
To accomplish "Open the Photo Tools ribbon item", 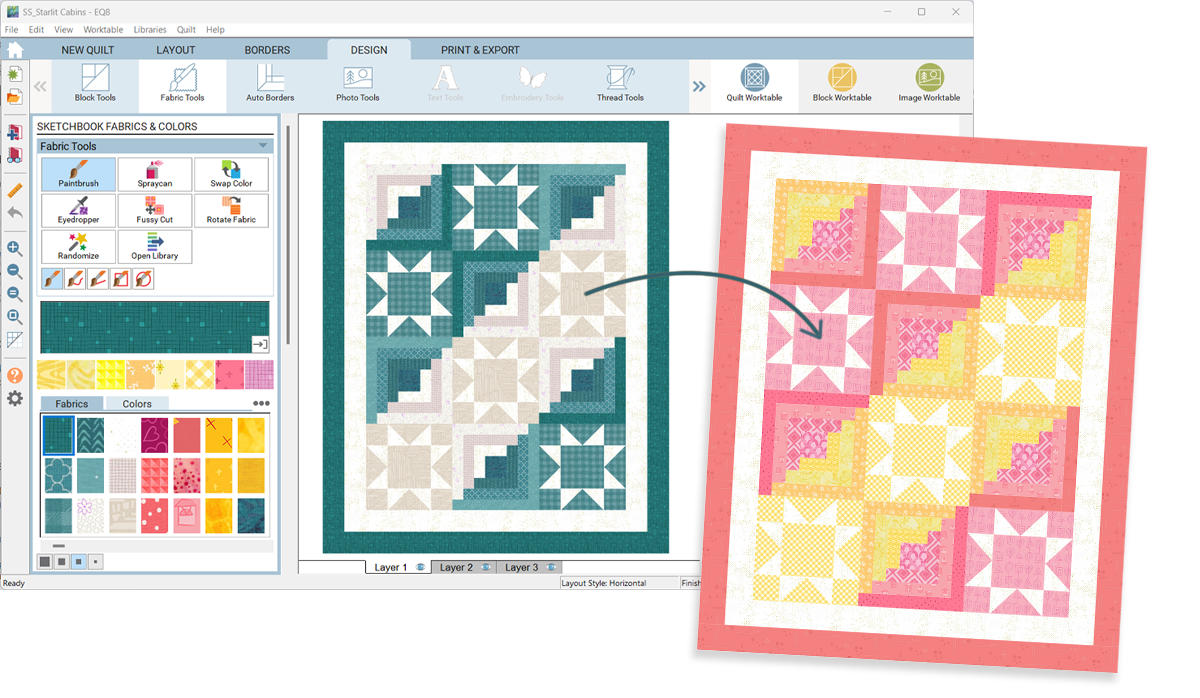I will [x=357, y=84].
